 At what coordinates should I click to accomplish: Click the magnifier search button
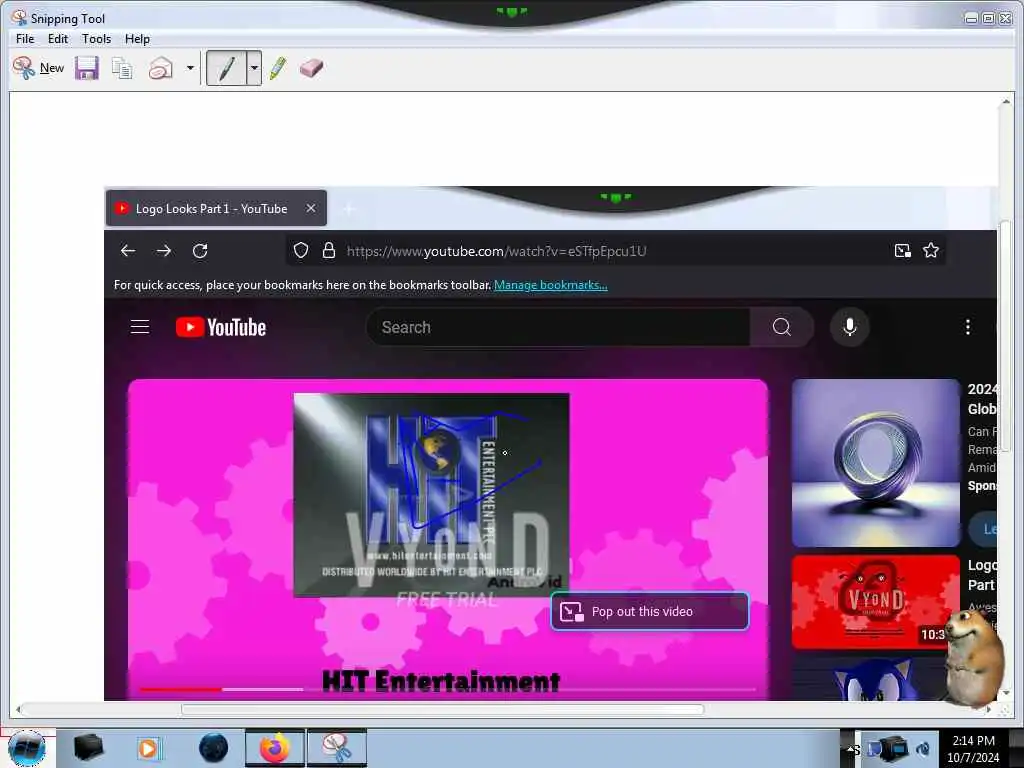(x=782, y=327)
